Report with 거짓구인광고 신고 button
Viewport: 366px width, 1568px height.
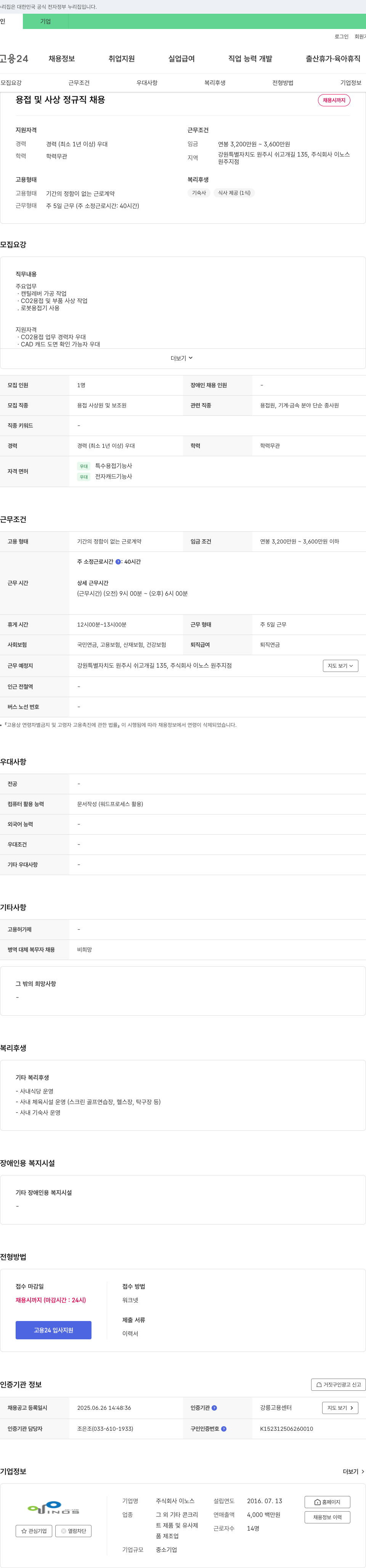tap(338, 1384)
